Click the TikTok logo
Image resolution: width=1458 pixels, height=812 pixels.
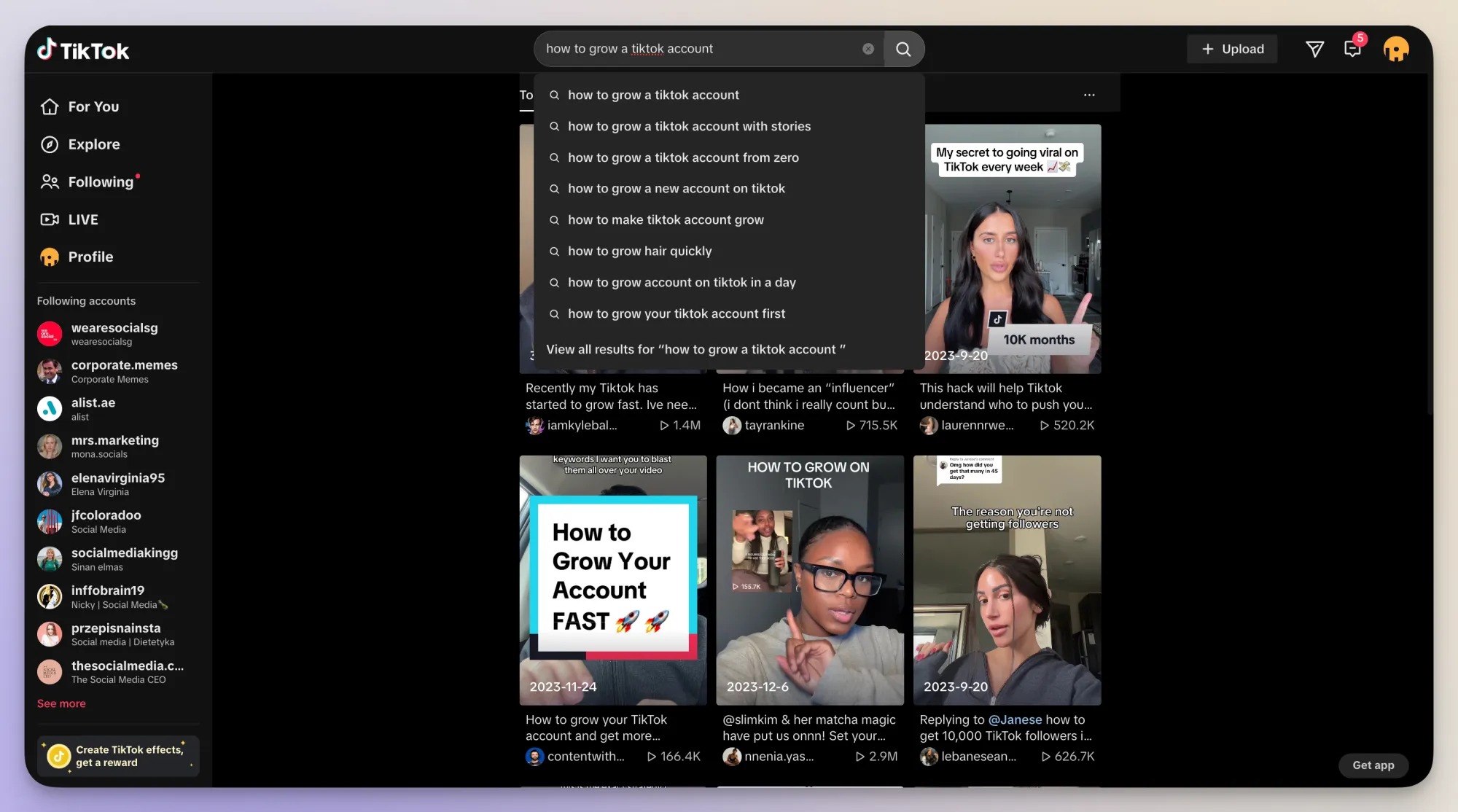[83, 50]
